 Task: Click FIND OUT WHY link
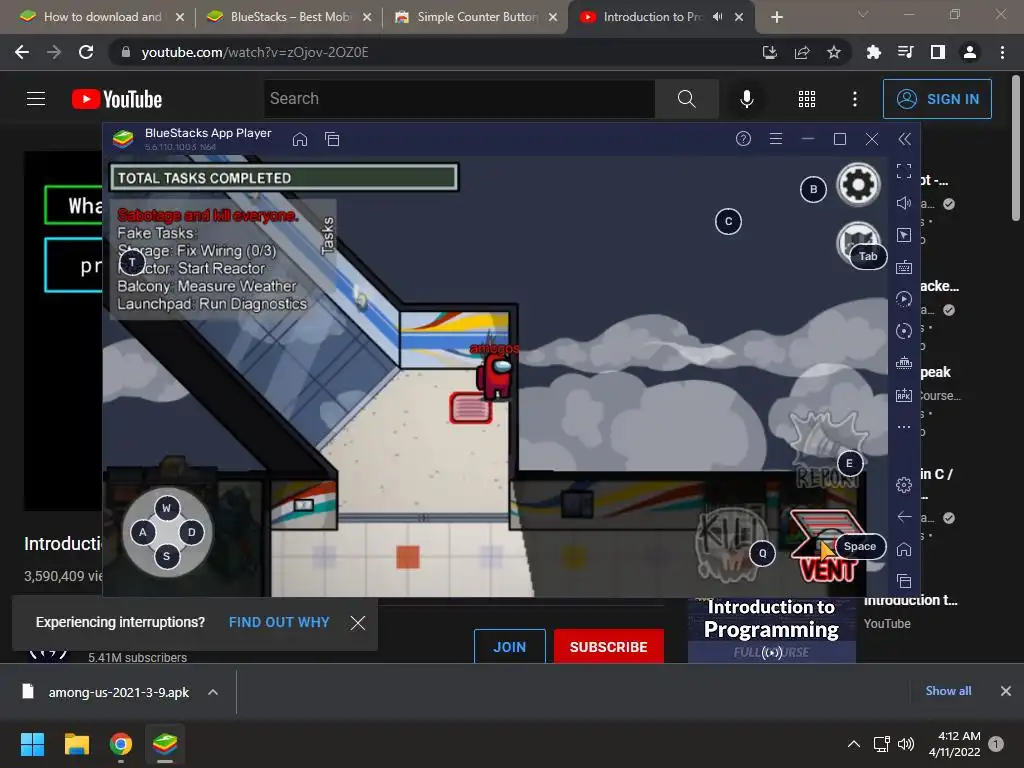point(279,622)
